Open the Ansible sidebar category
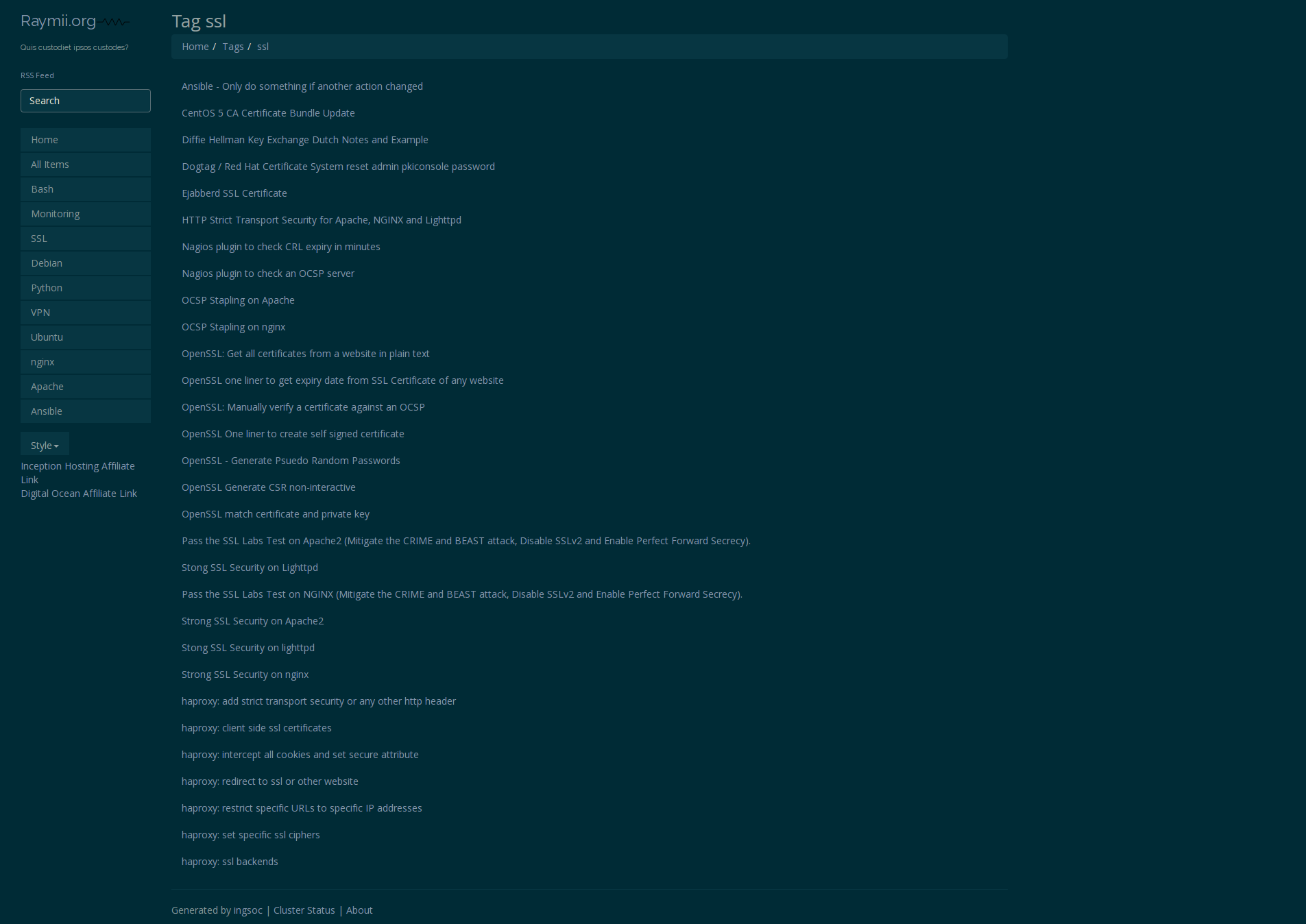This screenshot has width=1306, height=924. (x=86, y=411)
